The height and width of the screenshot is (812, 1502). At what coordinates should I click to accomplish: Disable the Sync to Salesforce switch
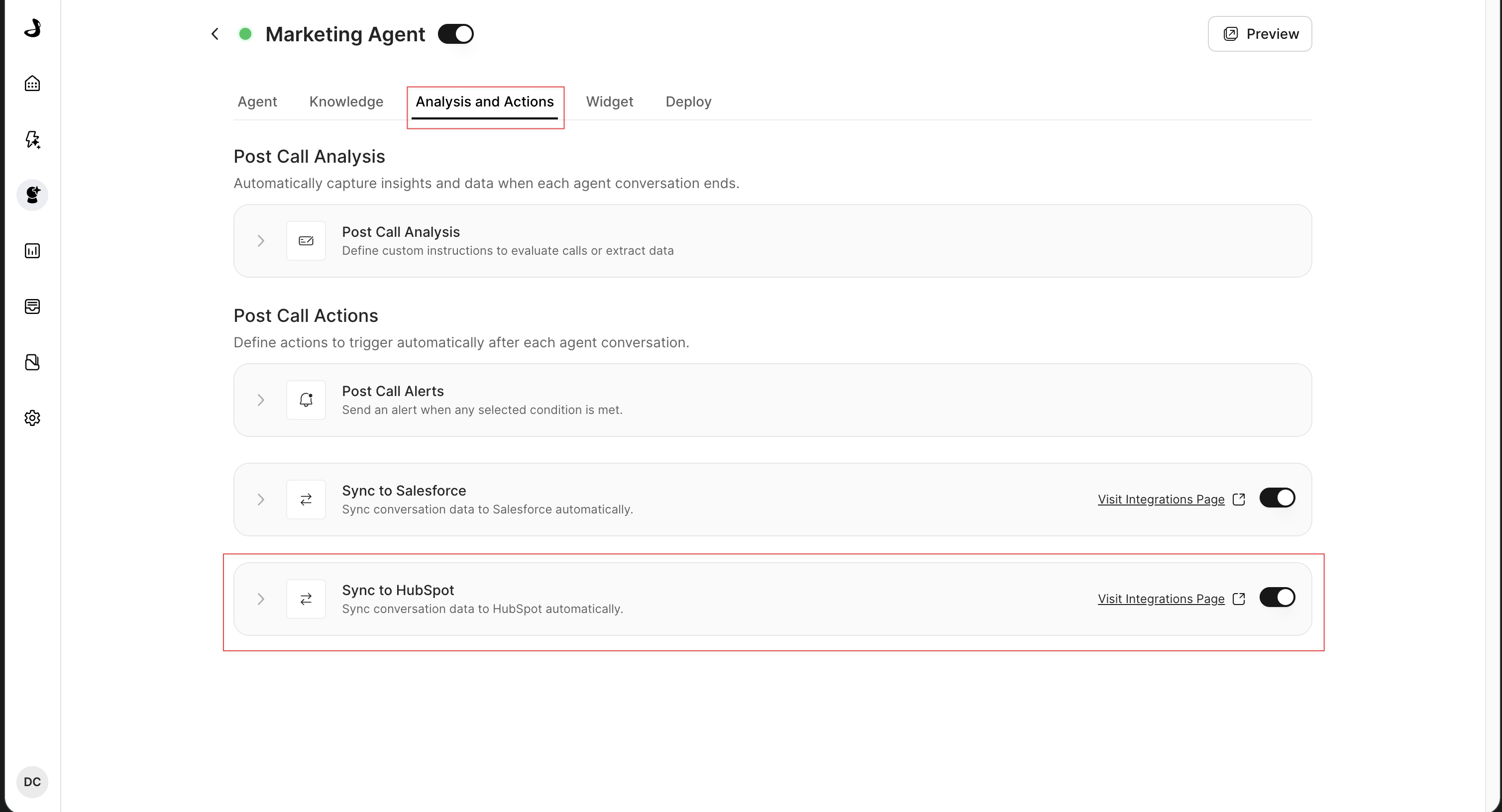[1278, 498]
